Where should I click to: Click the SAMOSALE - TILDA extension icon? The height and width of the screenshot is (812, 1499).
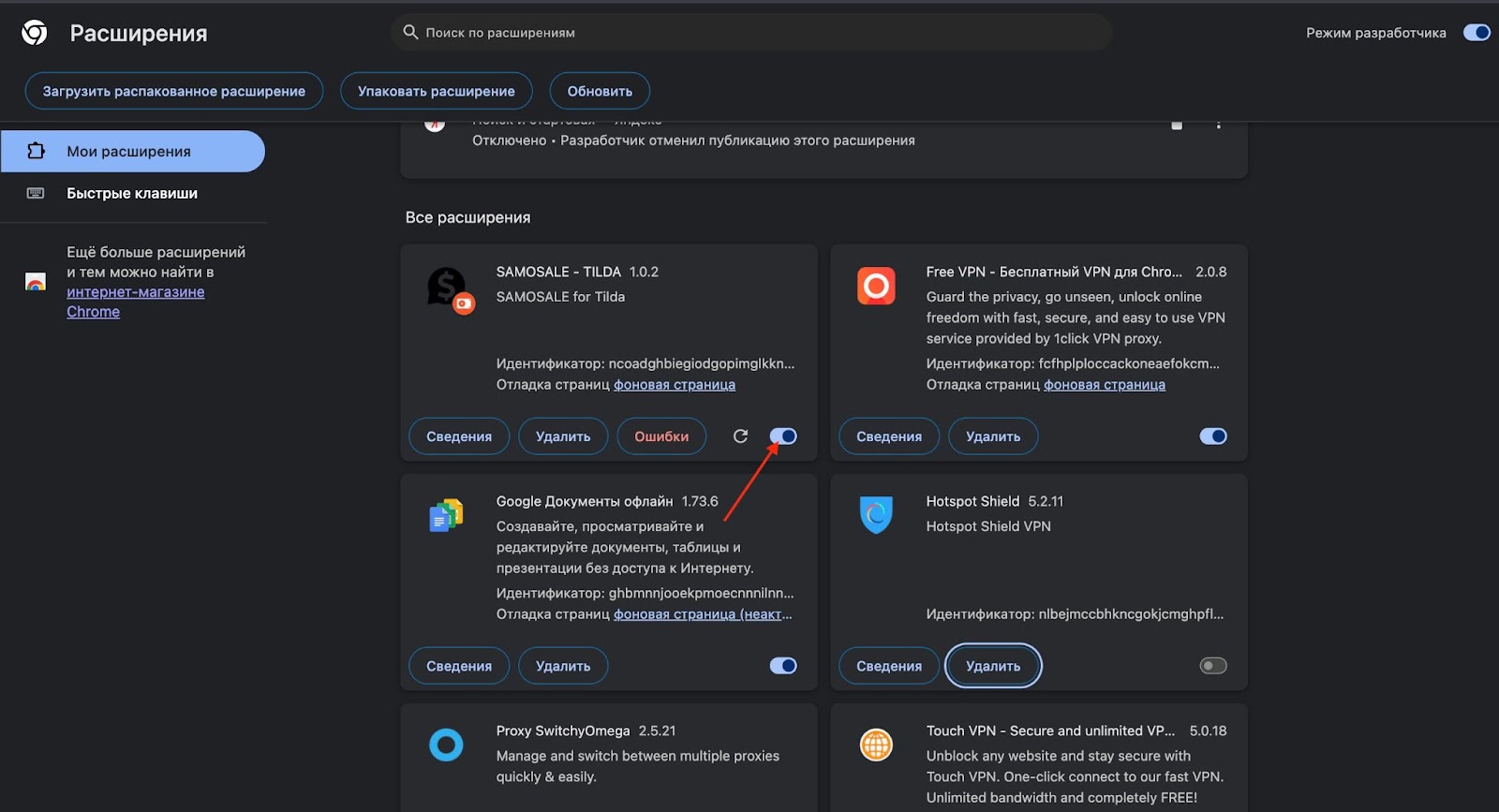pyautogui.click(x=450, y=290)
